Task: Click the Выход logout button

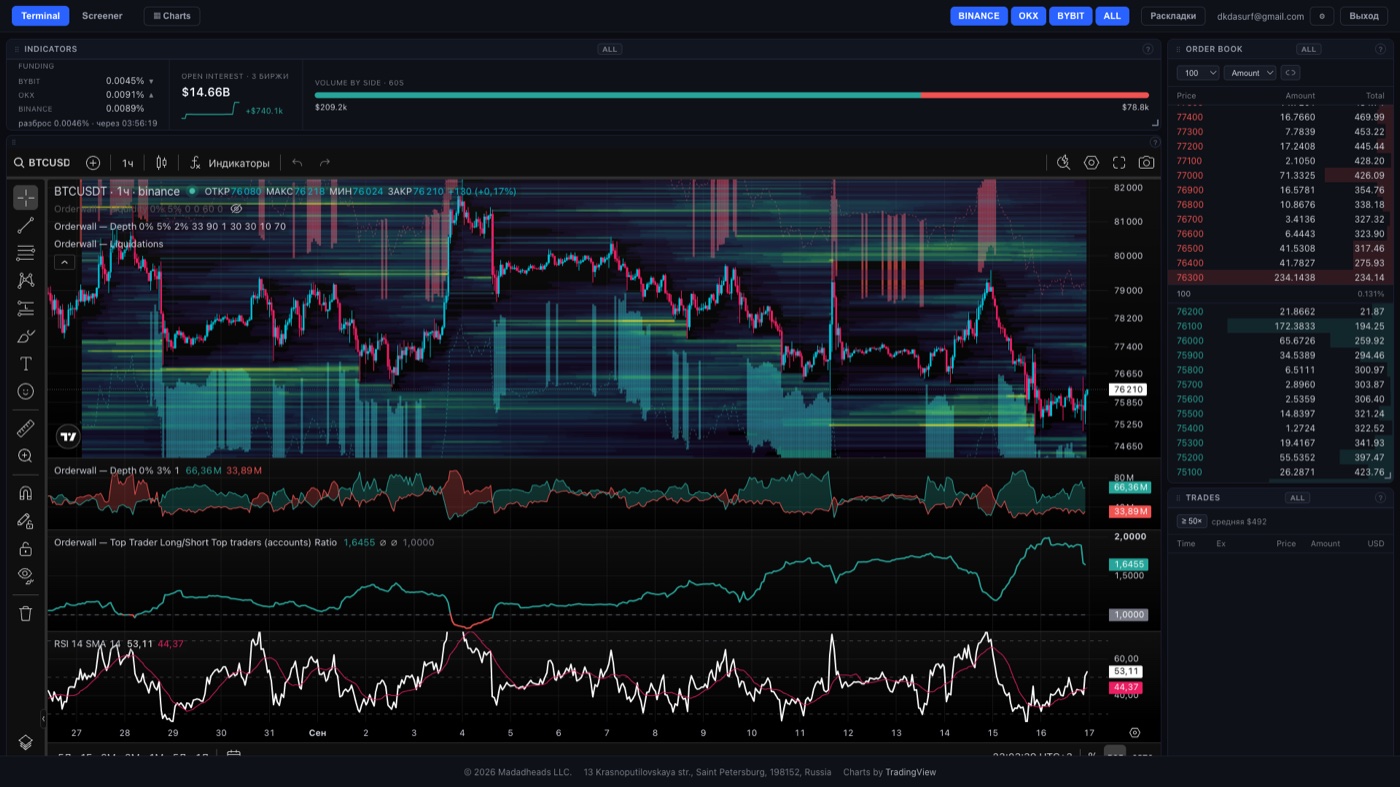Action: point(1364,16)
